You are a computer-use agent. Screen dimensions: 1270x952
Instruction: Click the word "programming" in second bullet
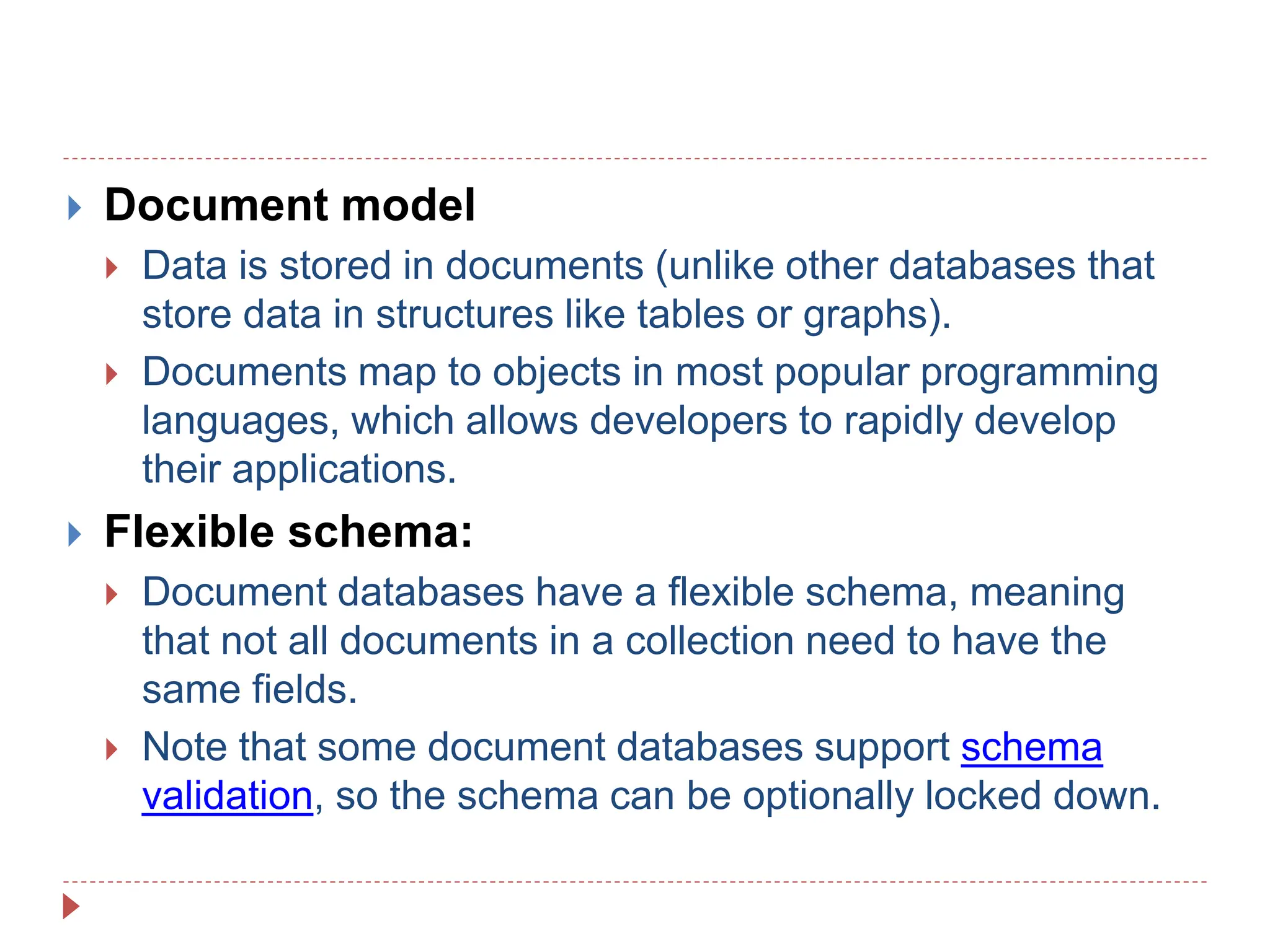[1039, 373]
